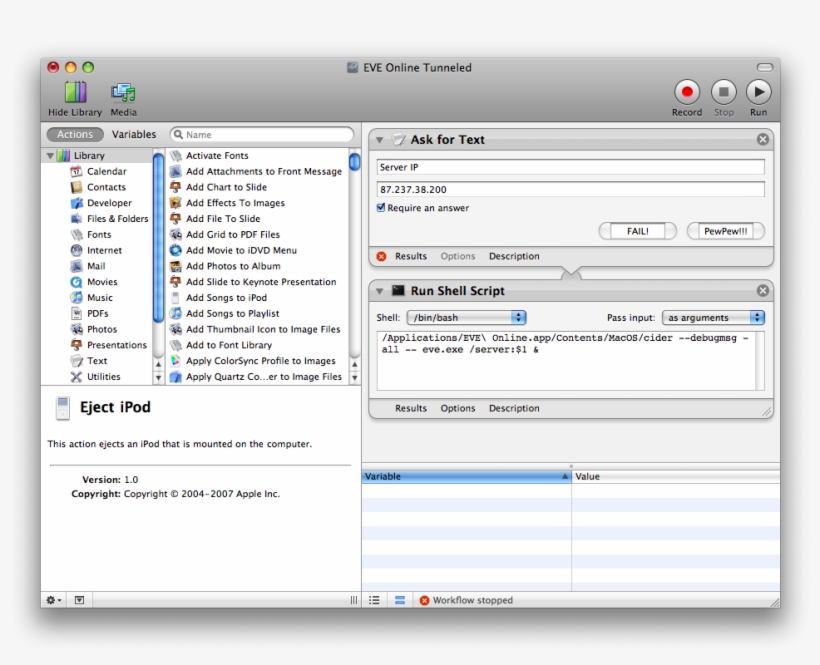
Task: Run the workflow with the Run button
Action: [x=758, y=92]
